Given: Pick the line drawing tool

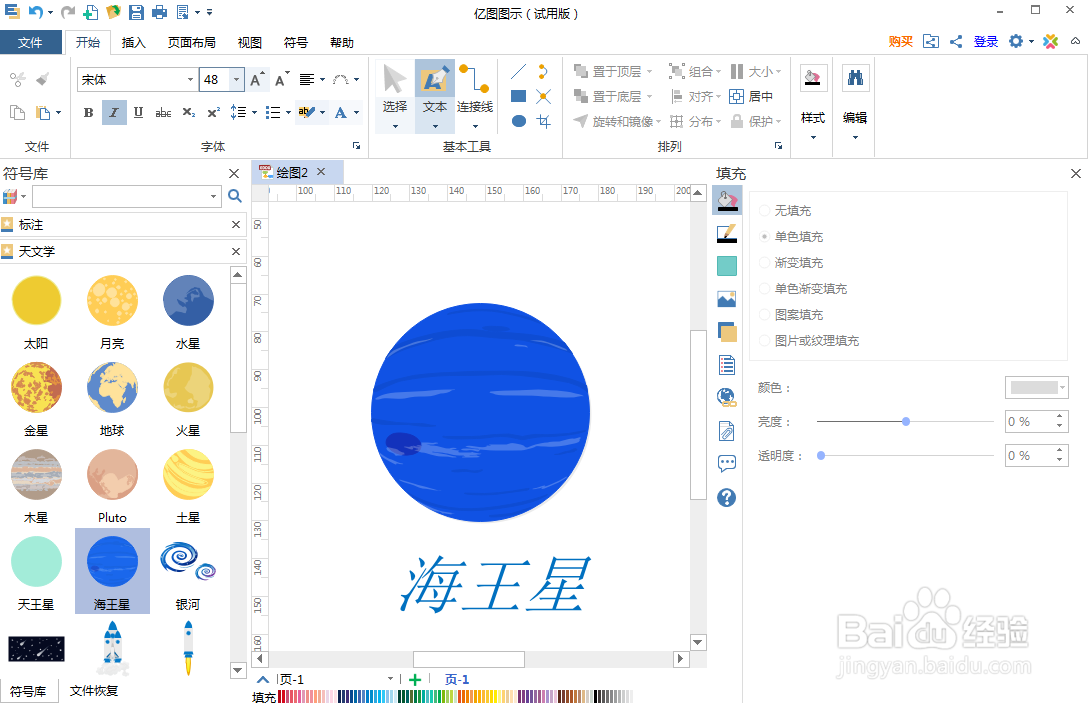Looking at the screenshot, I should (518, 72).
